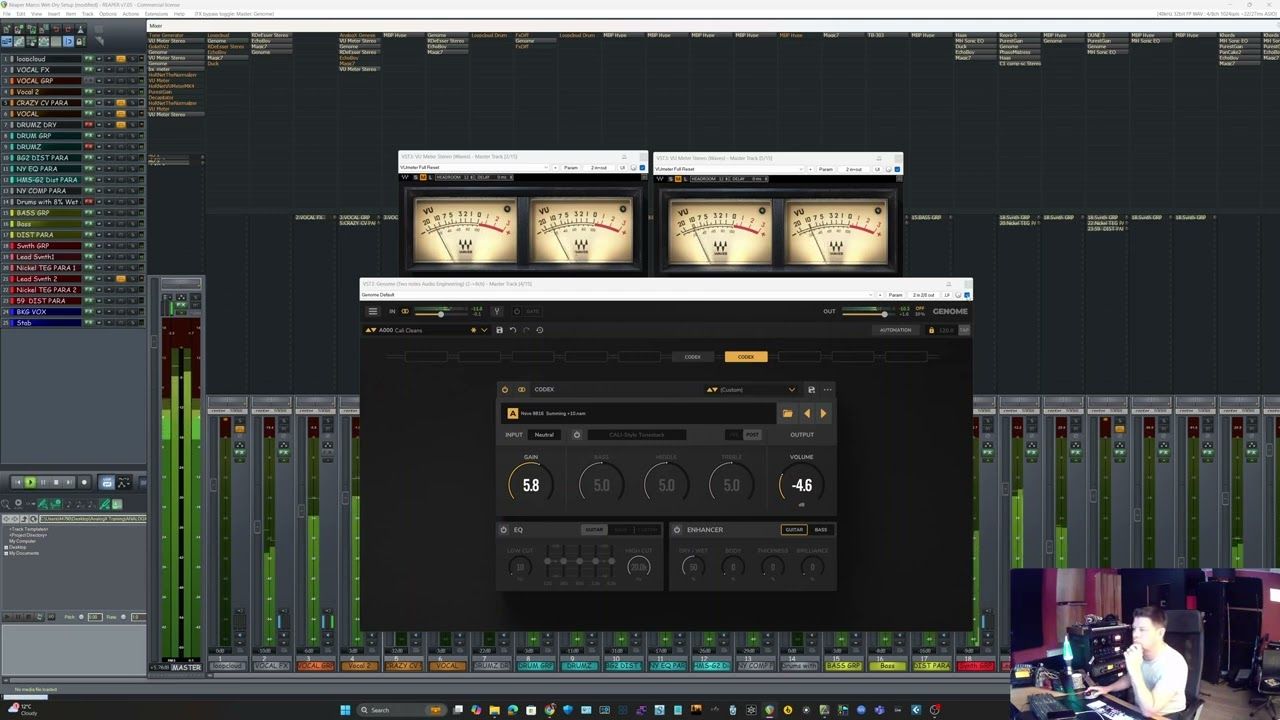Undo in the Genome preset bar
Viewport: 1280px width, 720px height.
coord(513,330)
